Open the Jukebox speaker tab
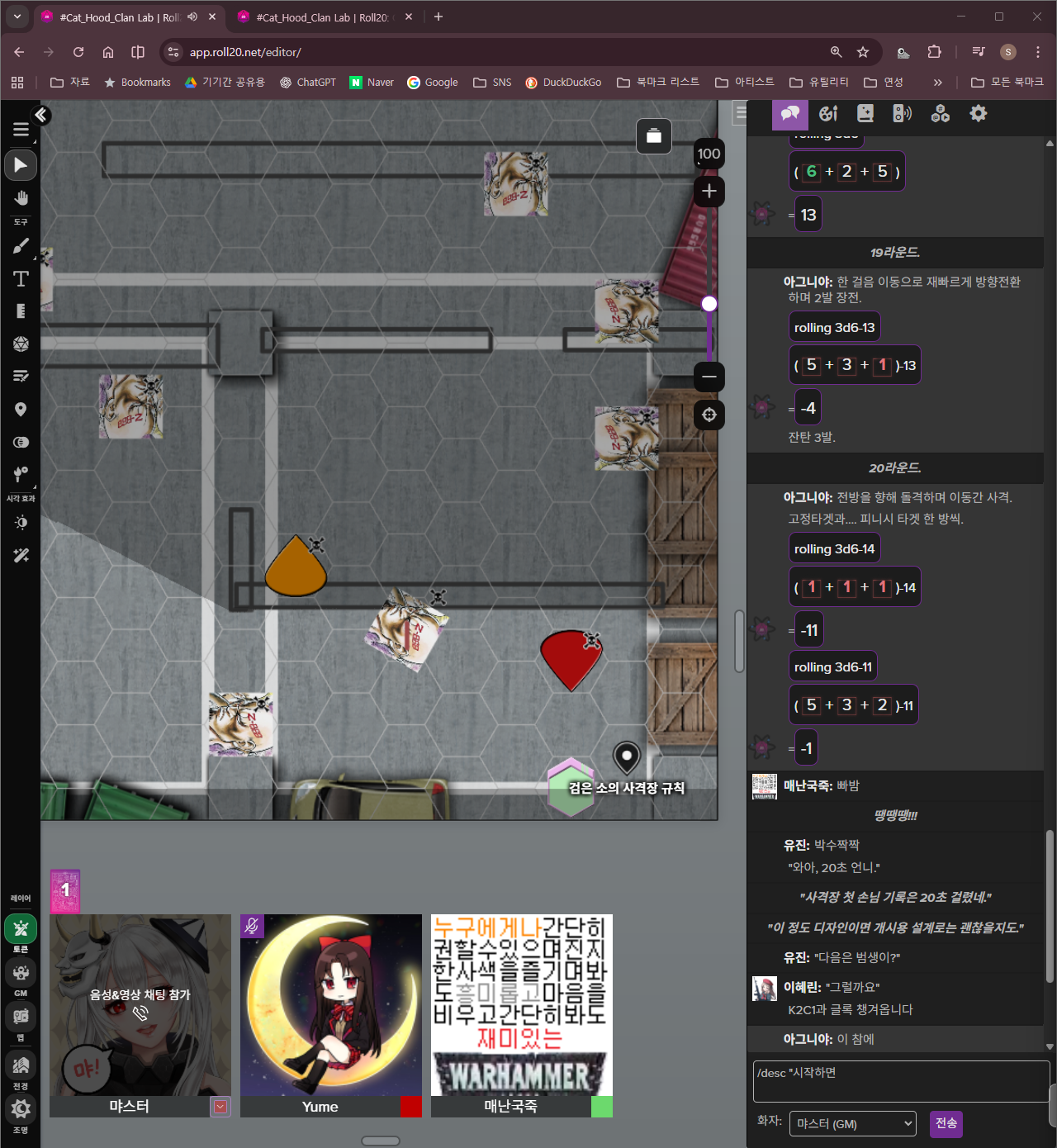The image size is (1057, 1148). coord(902,114)
